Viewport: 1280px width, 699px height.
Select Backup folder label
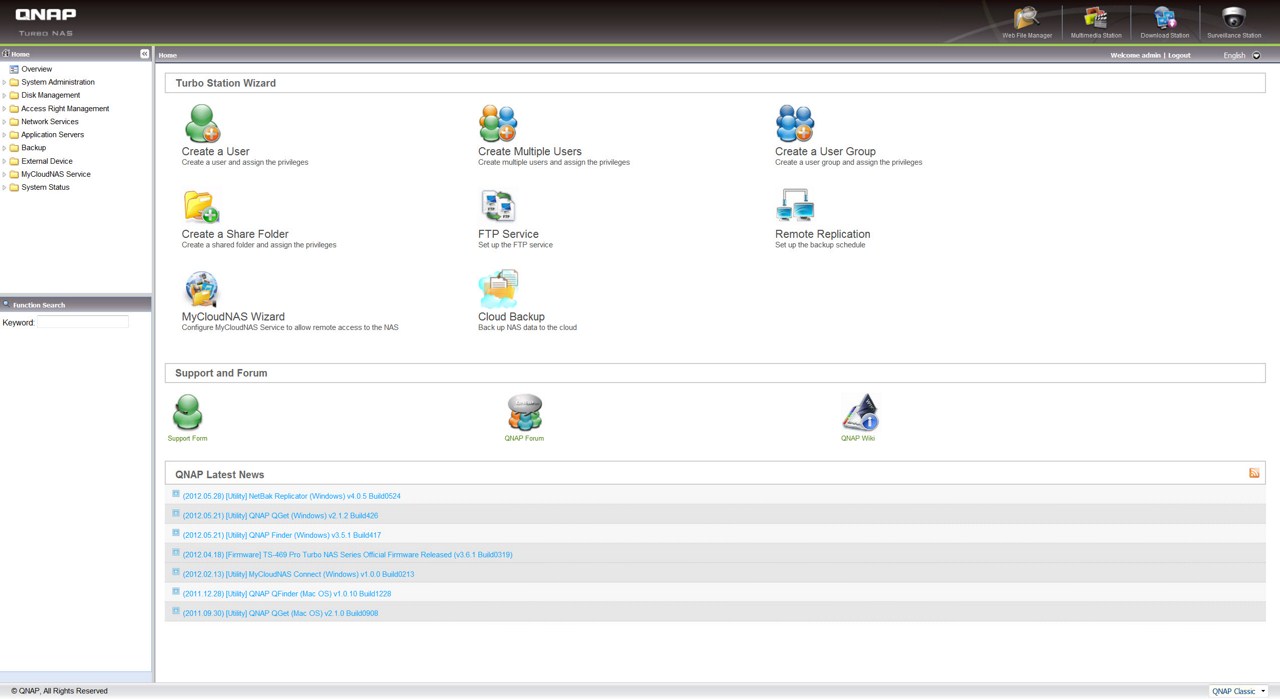[x=34, y=147]
